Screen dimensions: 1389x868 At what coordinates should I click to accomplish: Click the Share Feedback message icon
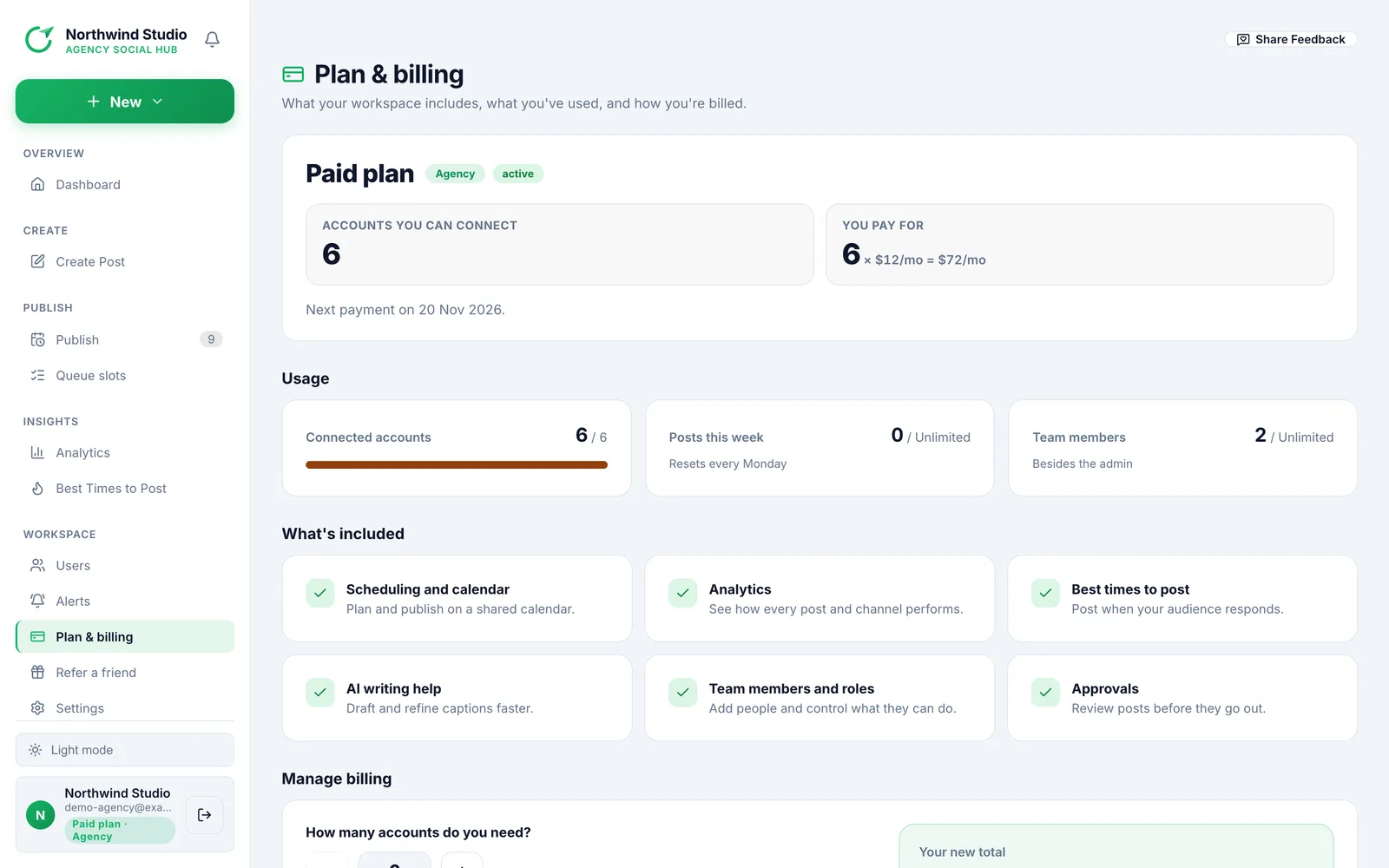pos(1243,40)
